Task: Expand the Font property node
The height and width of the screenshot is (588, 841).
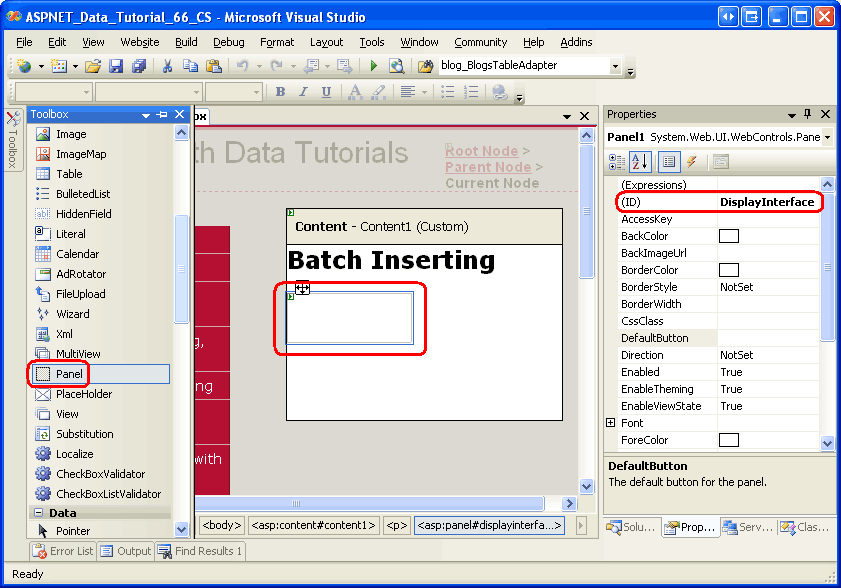Action: [x=610, y=423]
